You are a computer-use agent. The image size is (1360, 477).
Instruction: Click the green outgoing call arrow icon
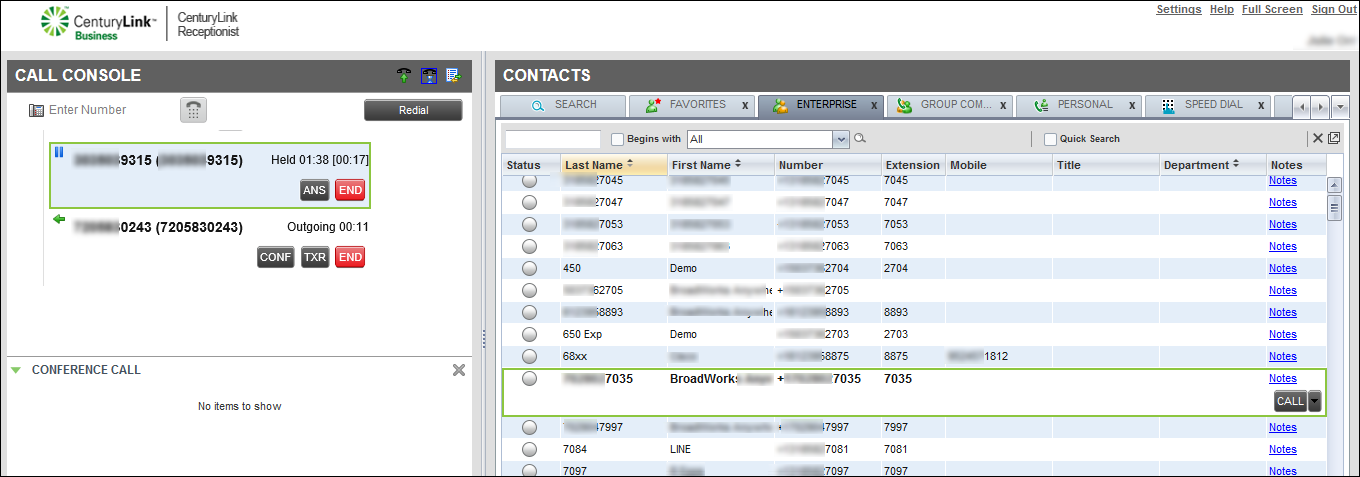[x=58, y=220]
